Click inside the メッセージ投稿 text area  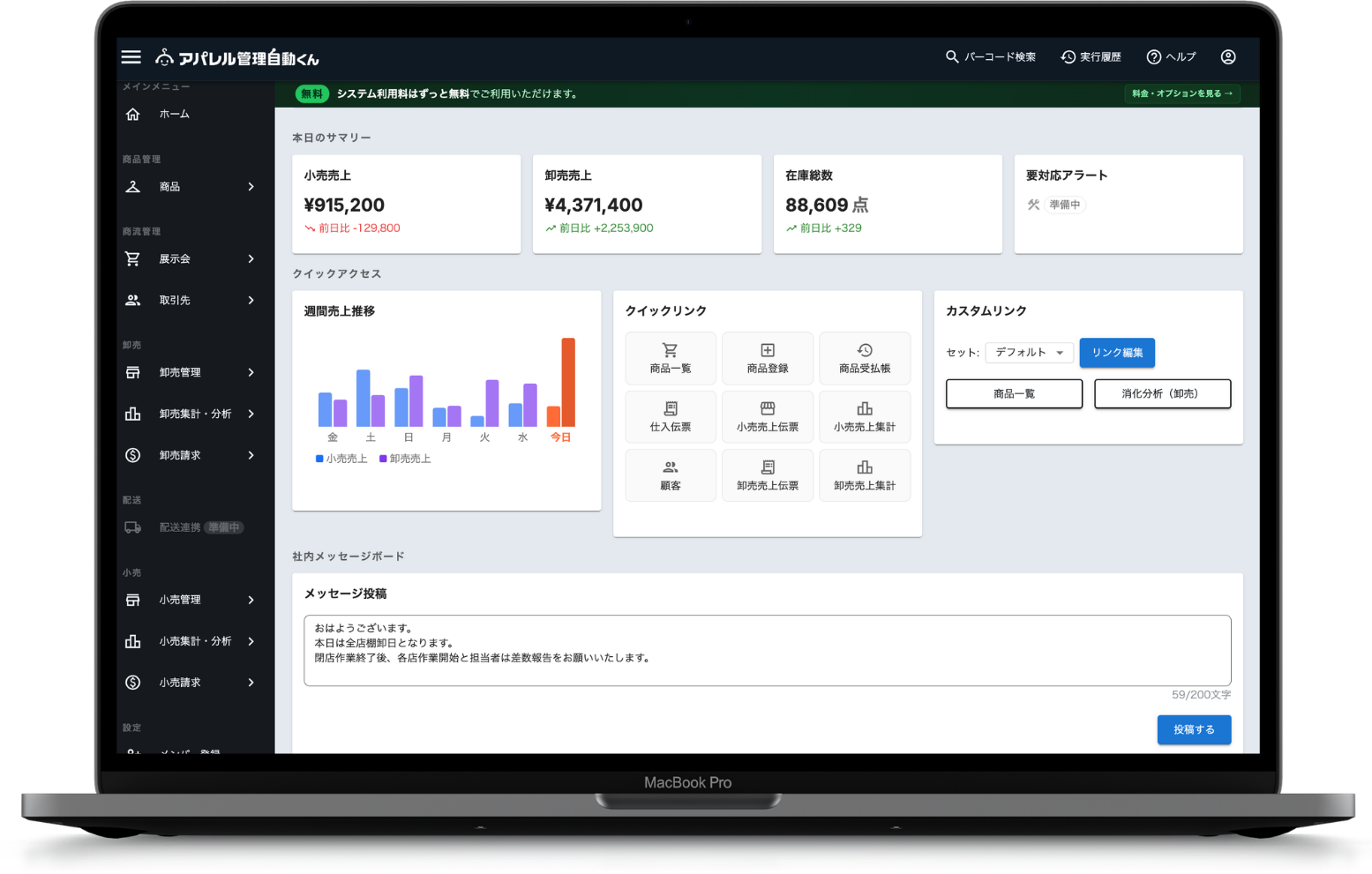(768, 651)
